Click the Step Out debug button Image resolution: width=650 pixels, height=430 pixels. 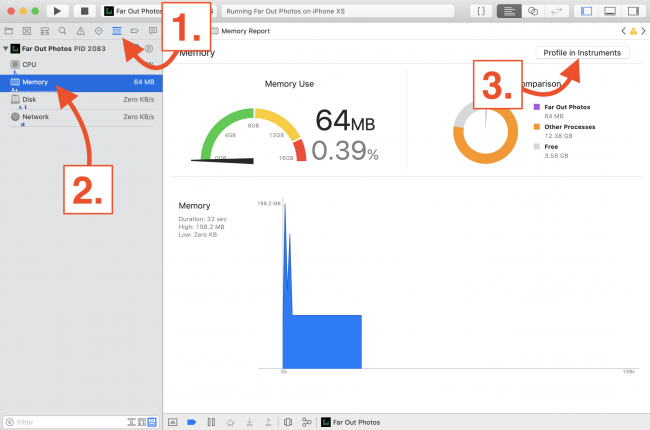[268, 422]
